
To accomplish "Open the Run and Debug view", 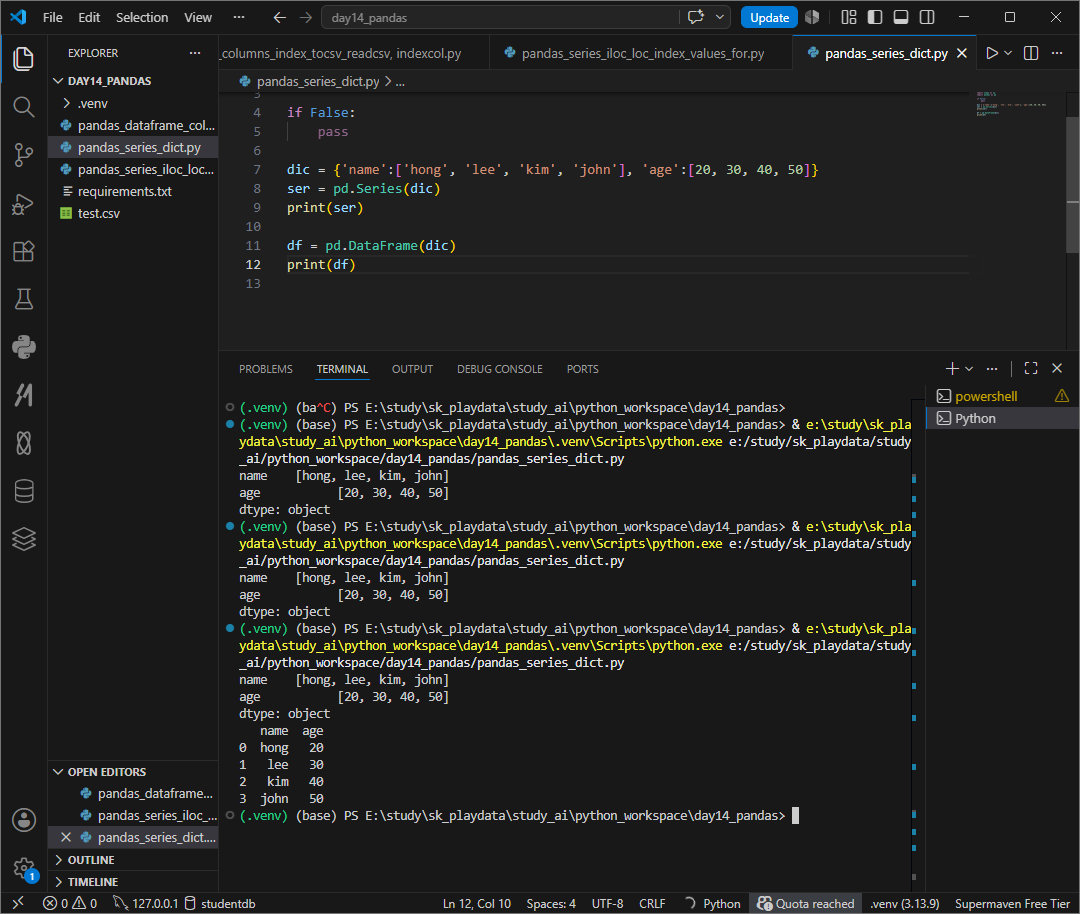I will coord(23,204).
